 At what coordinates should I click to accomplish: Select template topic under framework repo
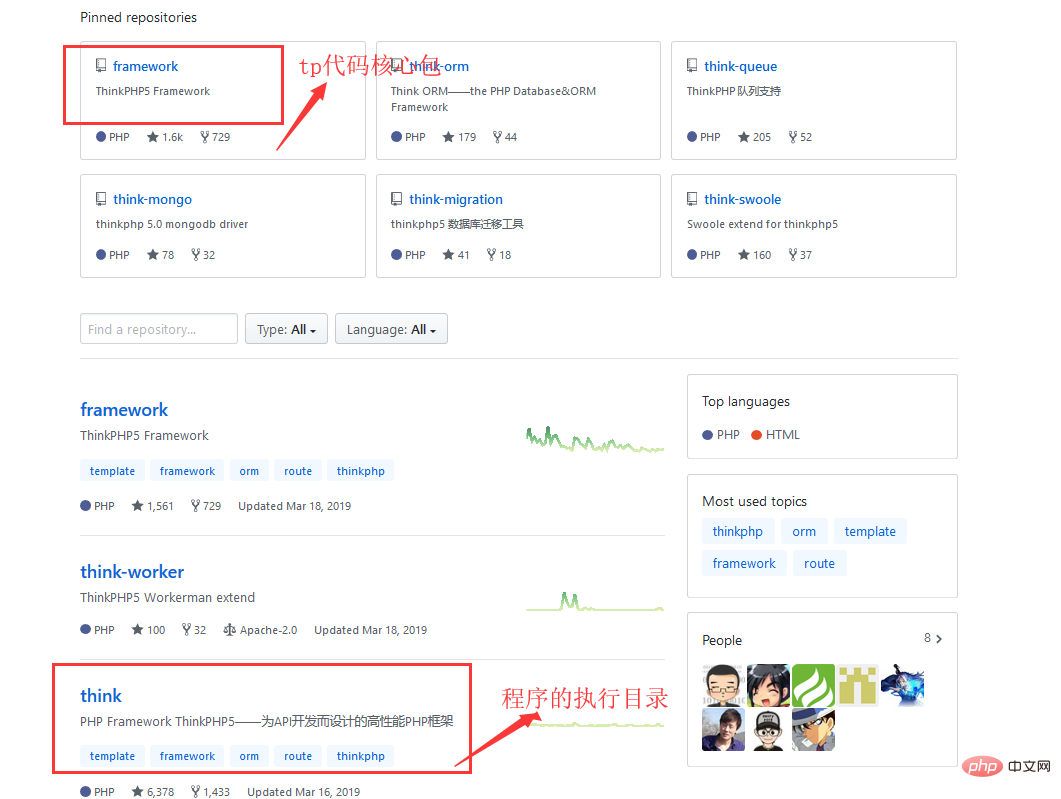[x=112, y=471]
